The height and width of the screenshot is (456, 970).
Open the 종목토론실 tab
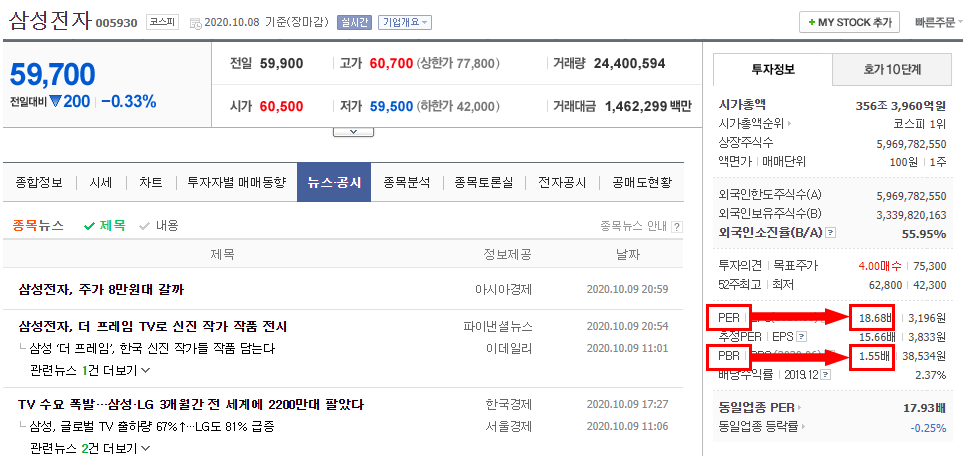tap(484, 183)
